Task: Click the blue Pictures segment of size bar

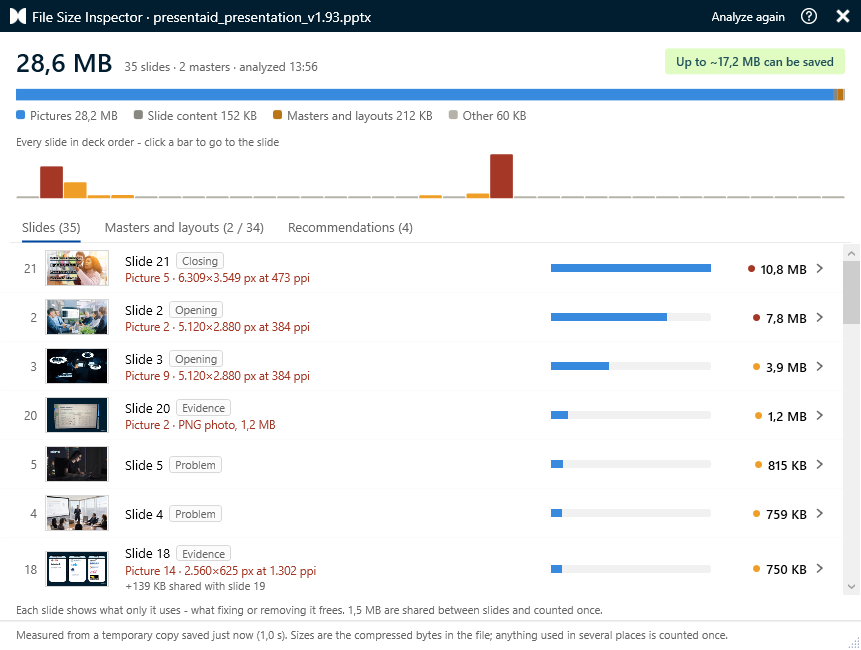Action: (424, 94)
